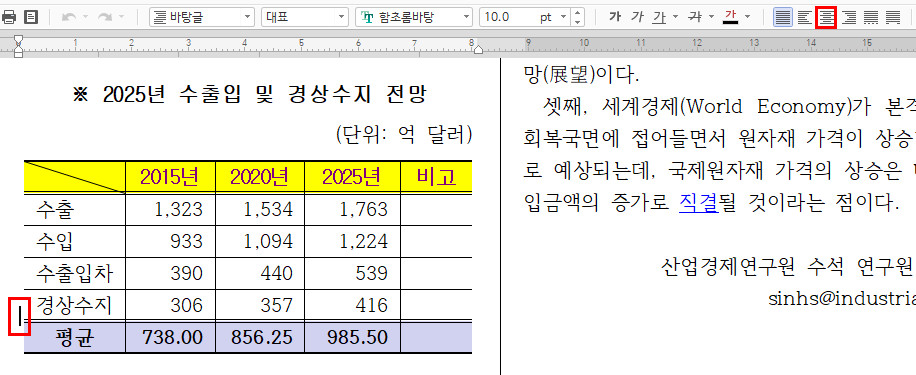Click the print icon
This screenshot has height=375, width=916.
(x=8, y=18)
